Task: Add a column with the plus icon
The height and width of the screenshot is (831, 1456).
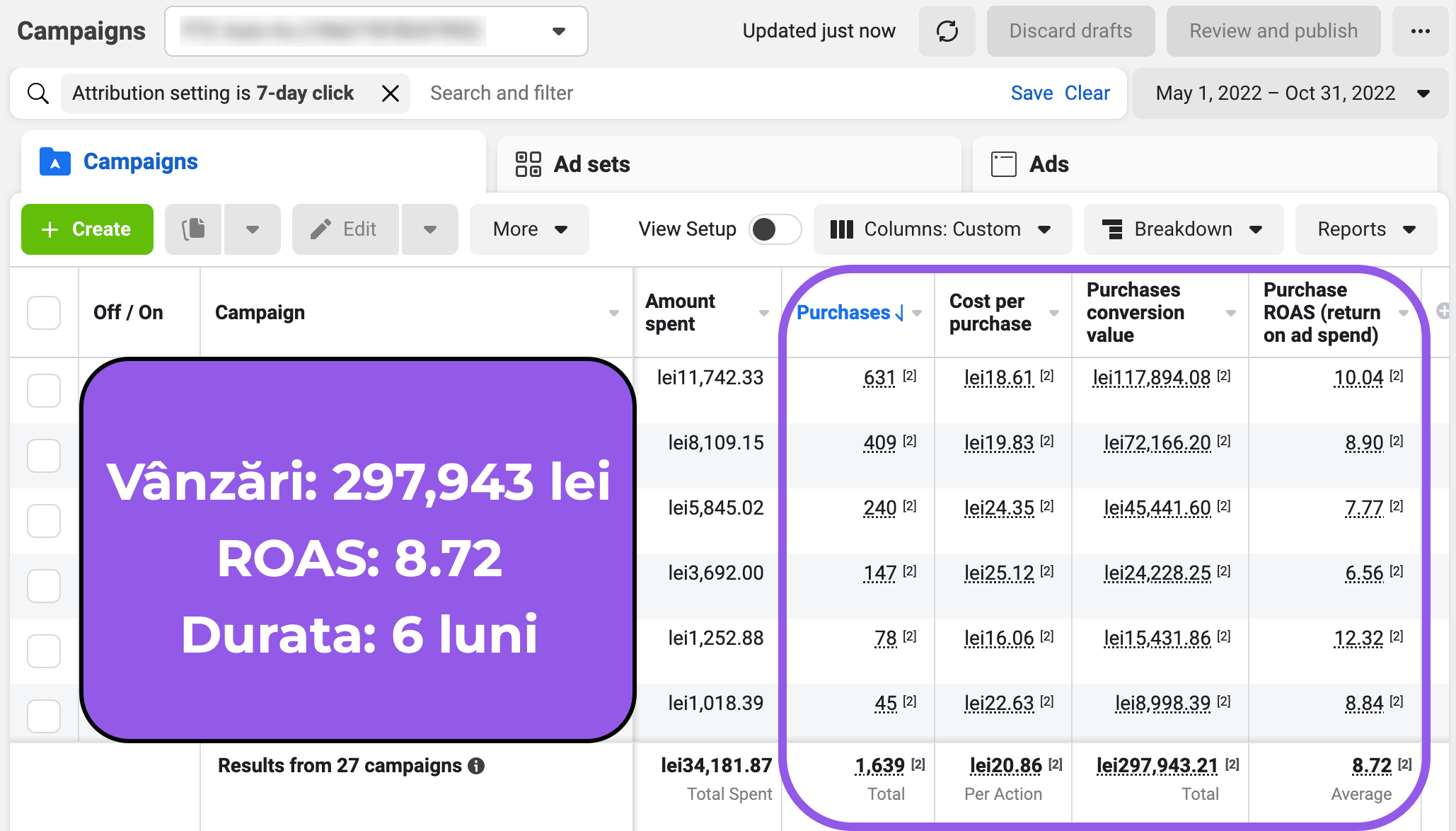Action: click(x=1443, y=311)
